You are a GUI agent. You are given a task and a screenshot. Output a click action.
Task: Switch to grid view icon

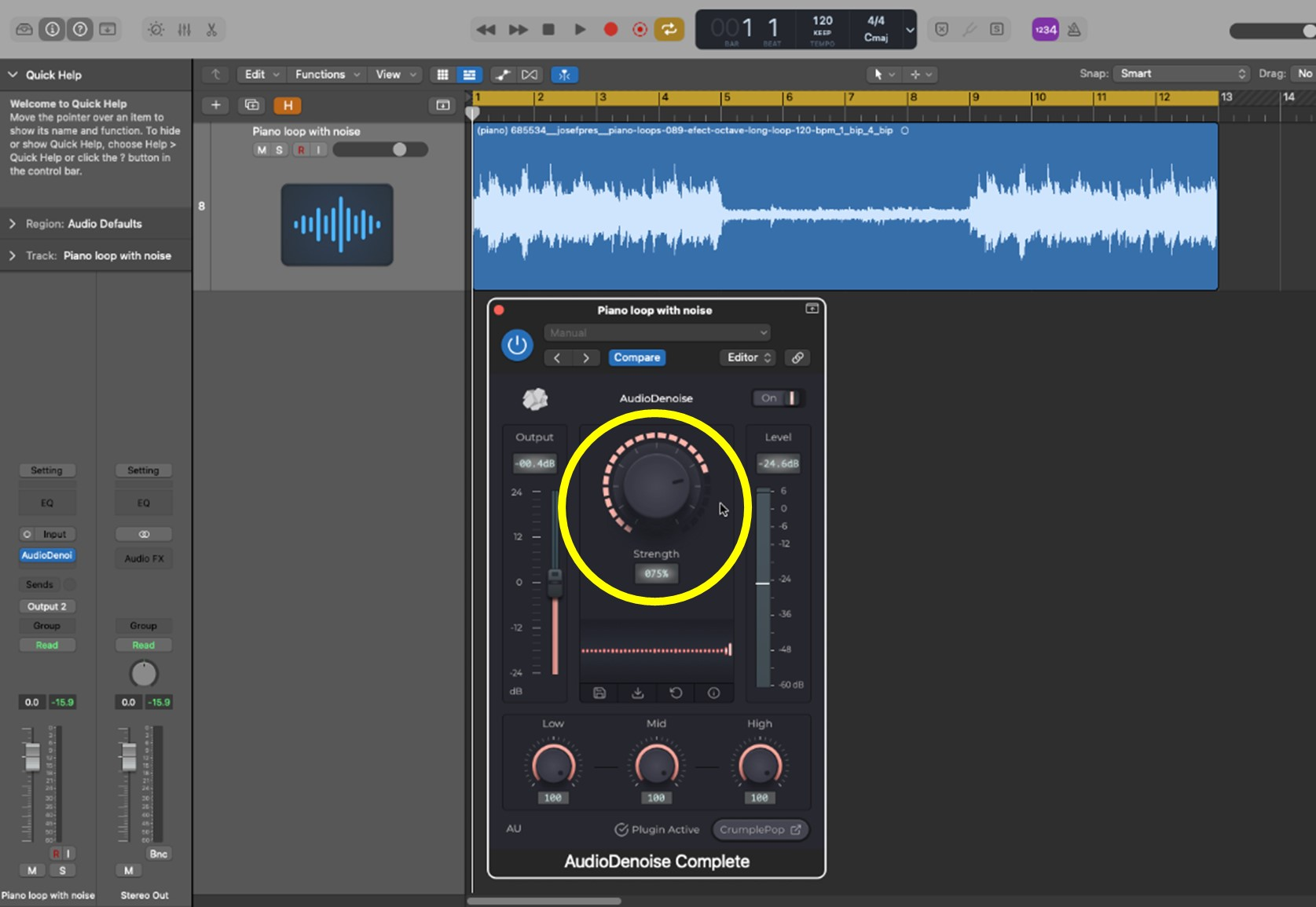[442, 75]
